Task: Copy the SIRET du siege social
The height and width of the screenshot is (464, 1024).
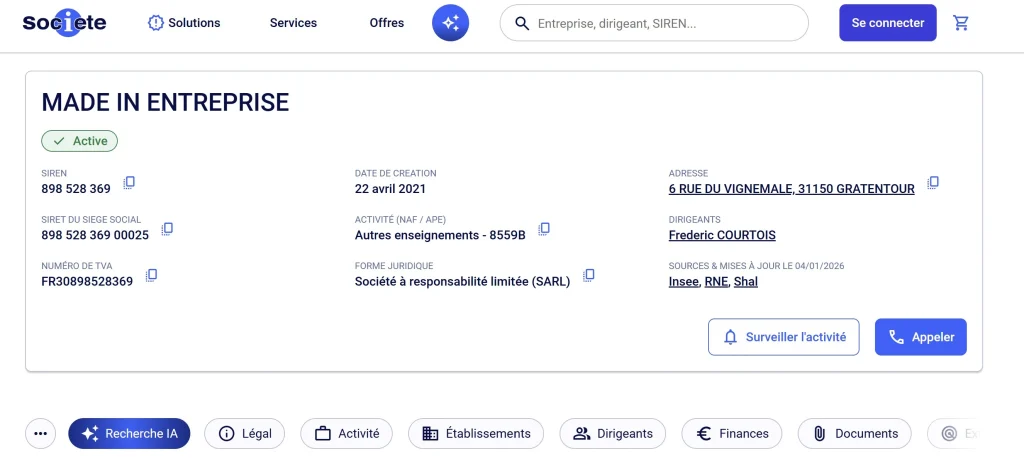Action: (167, 229)
